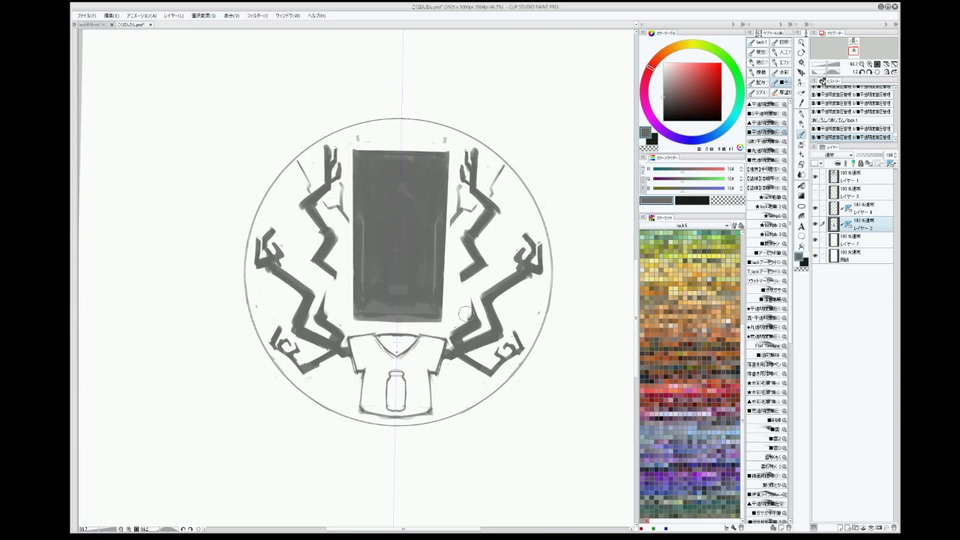Screen dimensions: 960x540
Task: Click layer opacity value stepper
Action: click(894, 156)
